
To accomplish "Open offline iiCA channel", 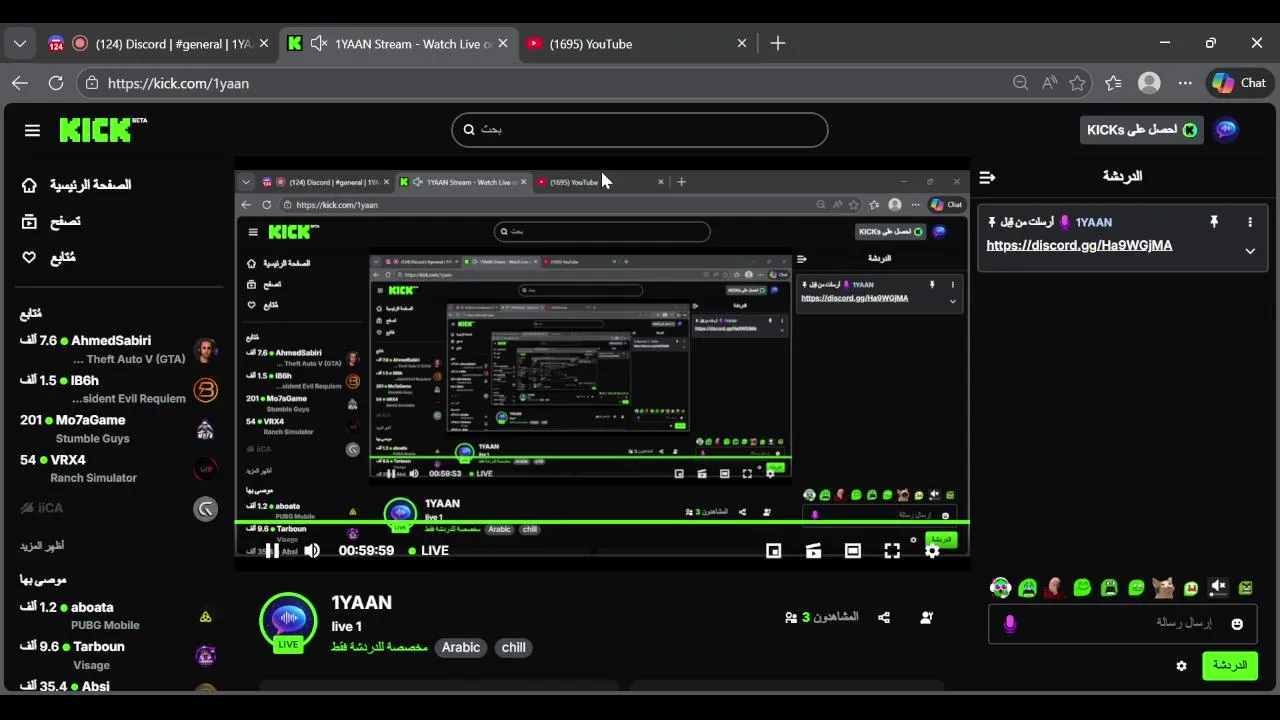I will [118, 508].
